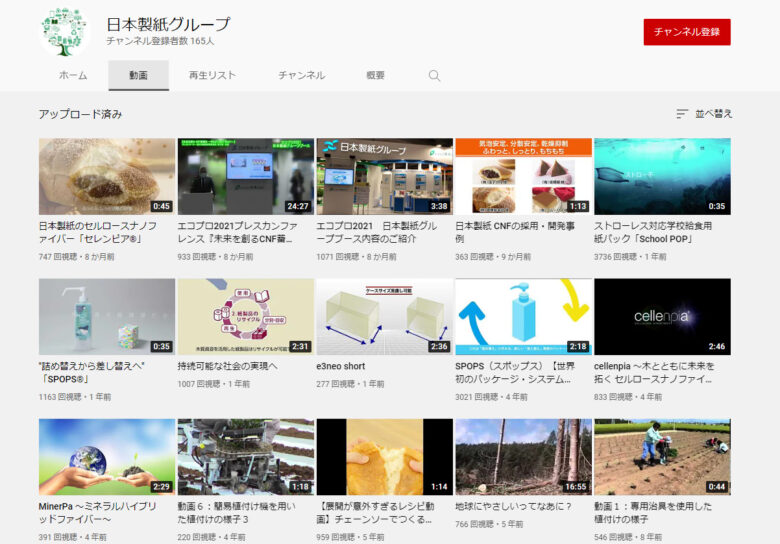Open title 動画６：簡易植付け機を用いた植付け
Image resolution: width=780 pixels, height=544 pixels.
point(236,513)
